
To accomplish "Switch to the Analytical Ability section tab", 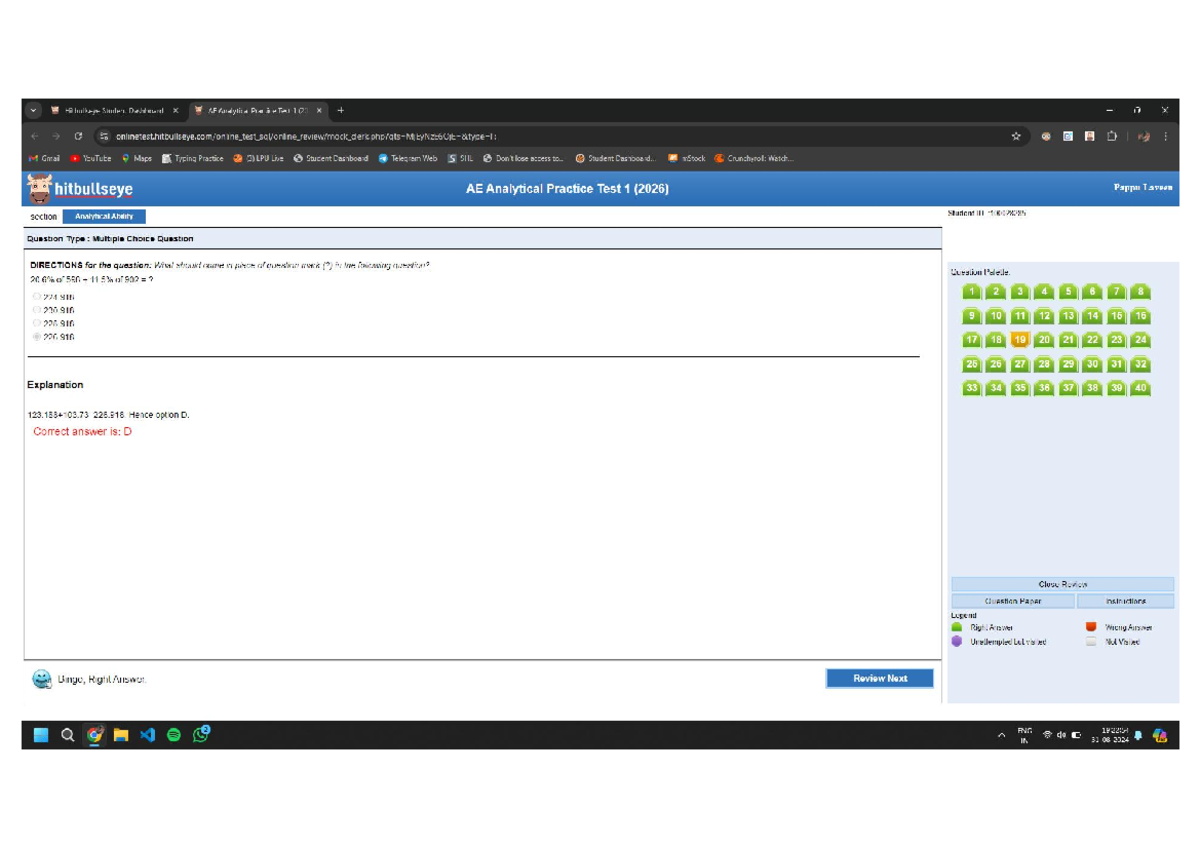I will coord(104,216).
